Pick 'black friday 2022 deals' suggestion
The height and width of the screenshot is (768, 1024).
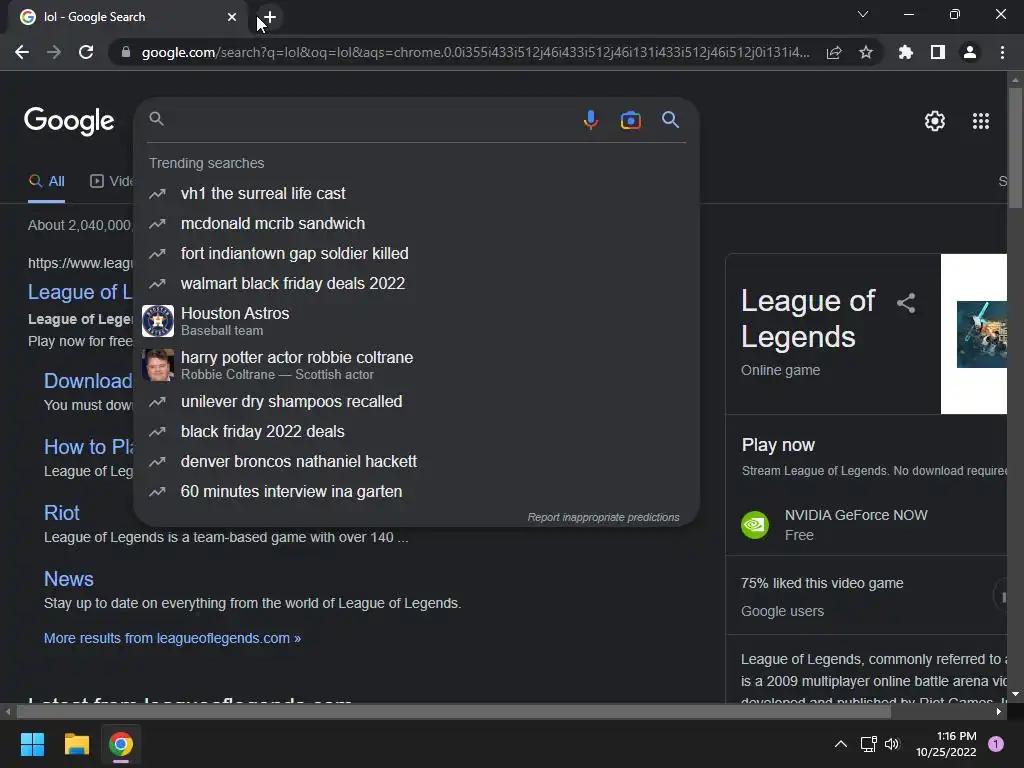pyautogui.click(x=417, y=432)
